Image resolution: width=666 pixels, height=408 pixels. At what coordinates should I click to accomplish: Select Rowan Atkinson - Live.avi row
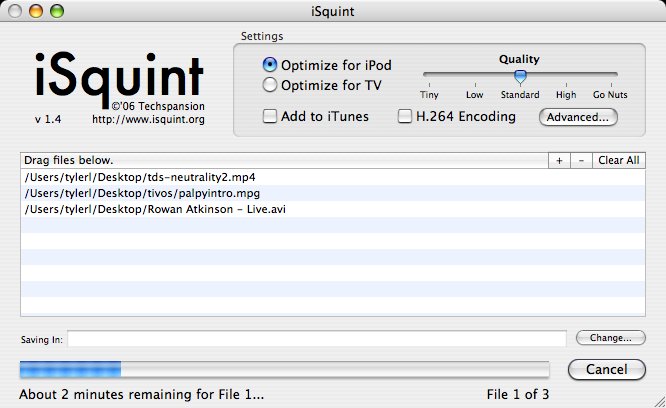[333, 209]
